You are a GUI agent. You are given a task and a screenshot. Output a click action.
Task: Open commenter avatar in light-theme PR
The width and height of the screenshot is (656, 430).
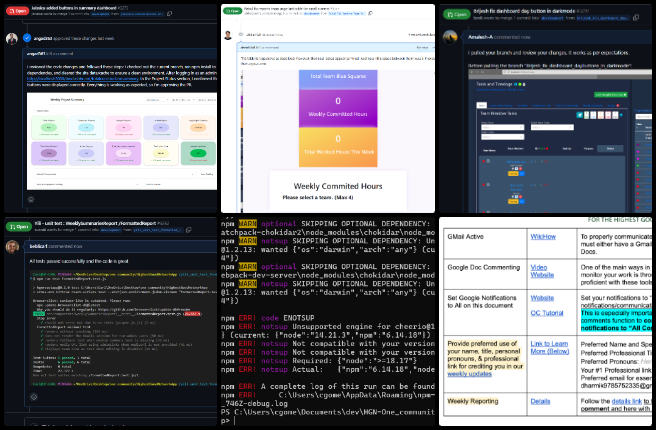tap(228, 35)
